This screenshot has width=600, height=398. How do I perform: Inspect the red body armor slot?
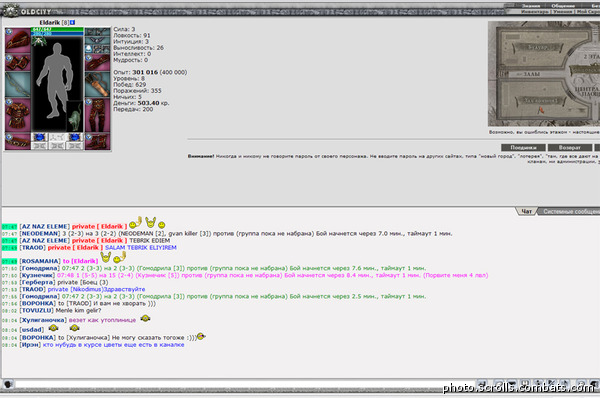click(x=18, y=115)
